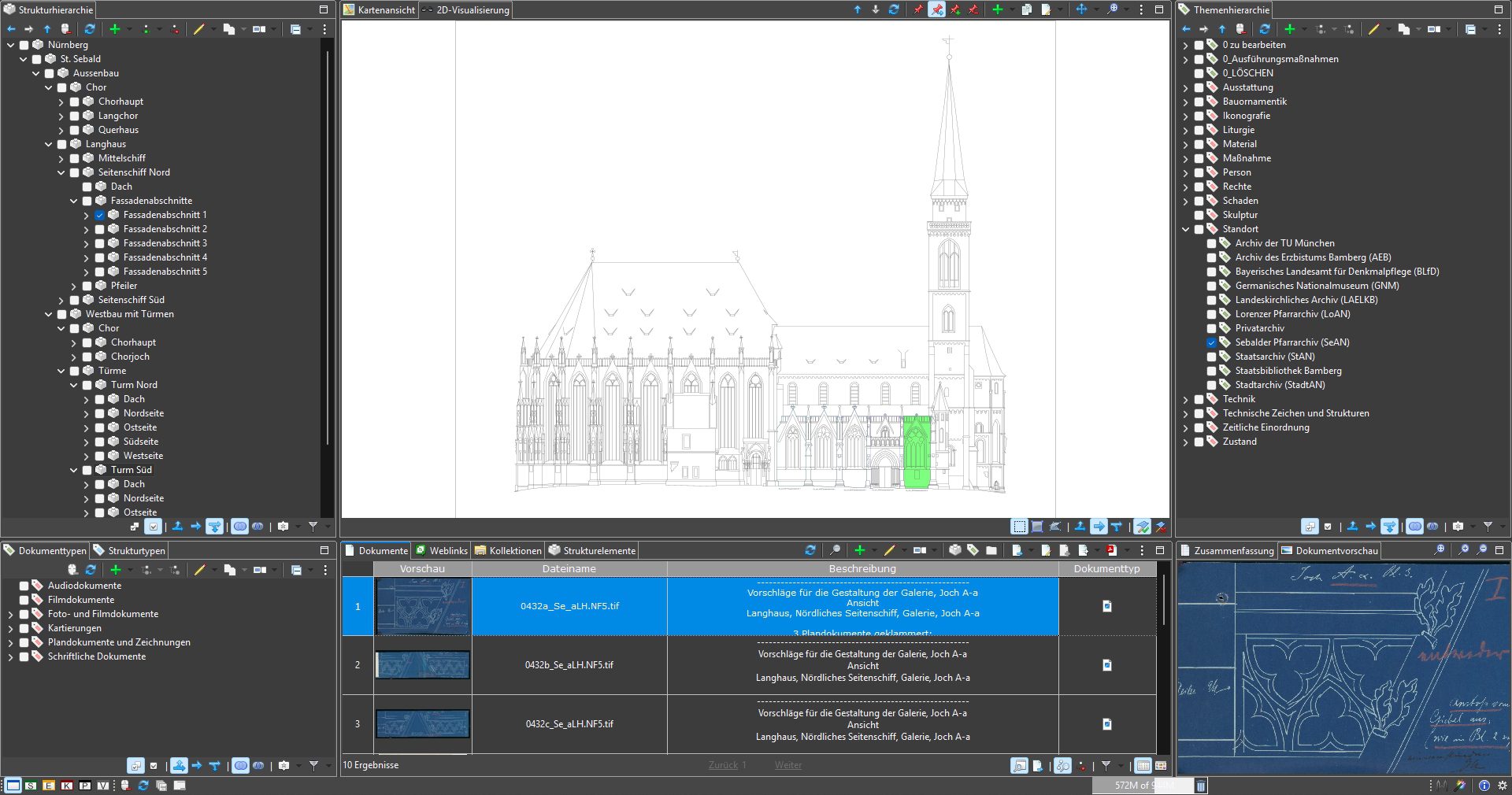1512x795 pixels.
Task: Click green plus icon in Themenhierarchie toolbar
Action: point(1289,29)
